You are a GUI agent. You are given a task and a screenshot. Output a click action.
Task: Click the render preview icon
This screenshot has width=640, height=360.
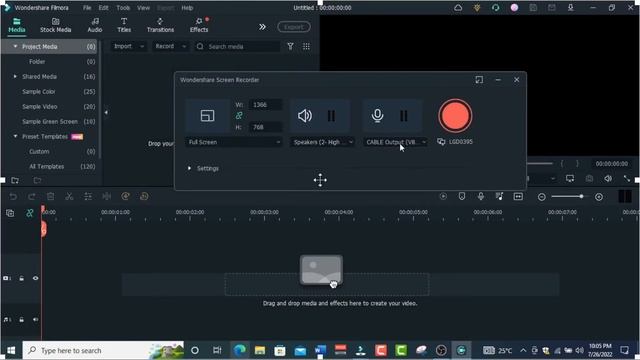tap(443, 196)
